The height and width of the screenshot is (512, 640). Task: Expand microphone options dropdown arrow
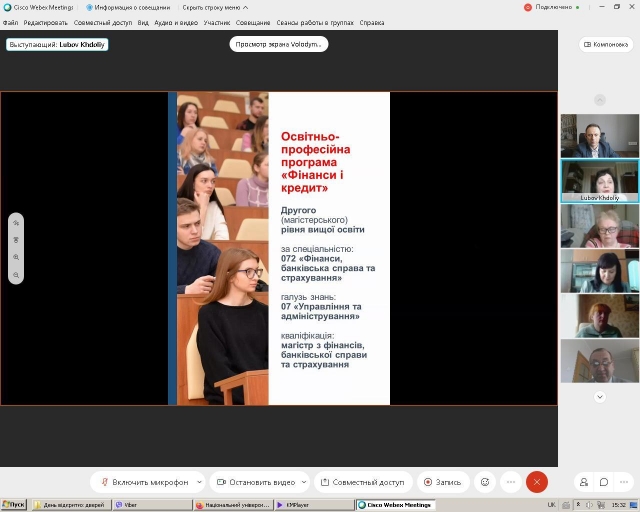point(197,482)
